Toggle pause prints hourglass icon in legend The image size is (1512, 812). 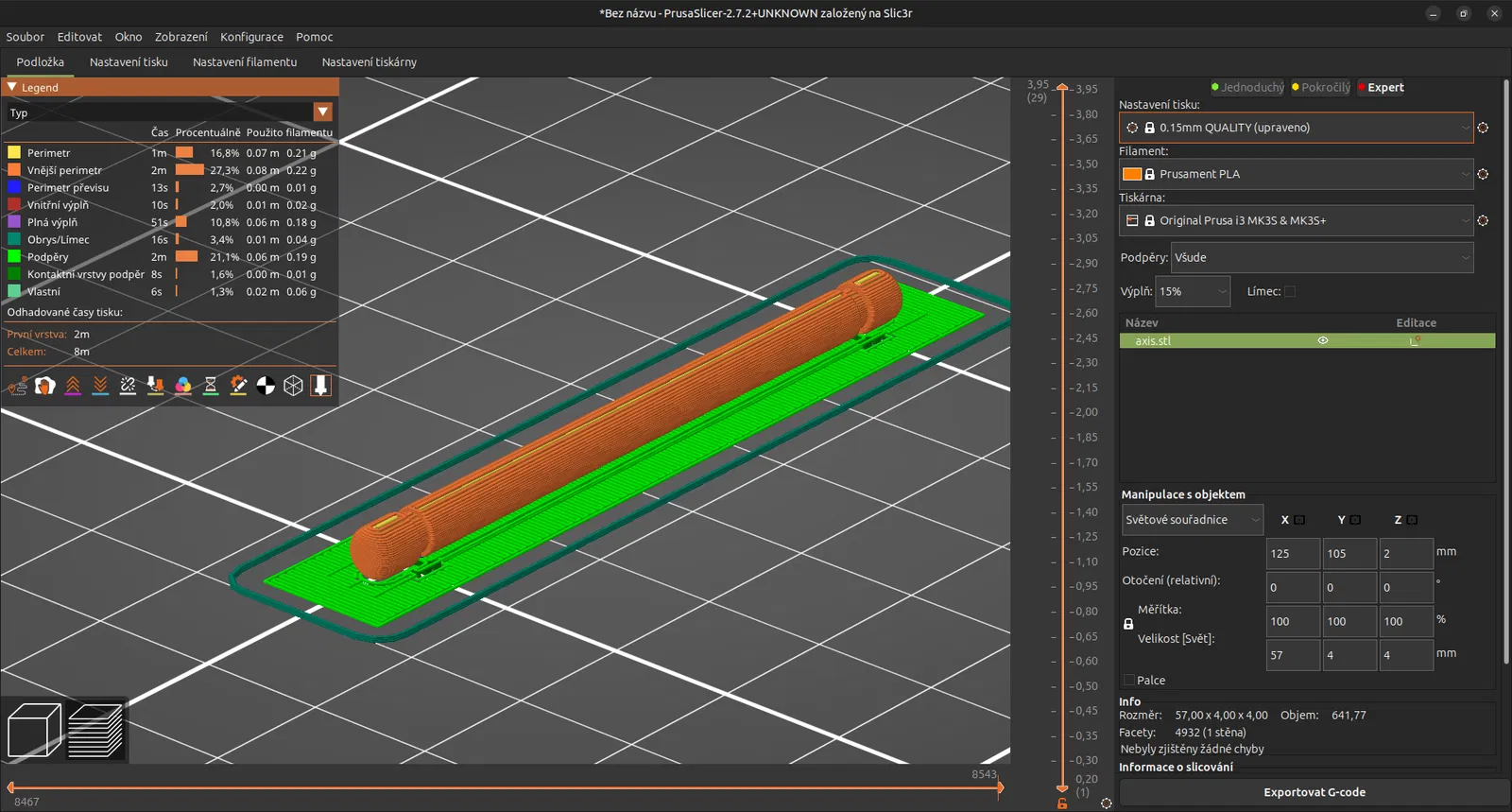(211, 386)
